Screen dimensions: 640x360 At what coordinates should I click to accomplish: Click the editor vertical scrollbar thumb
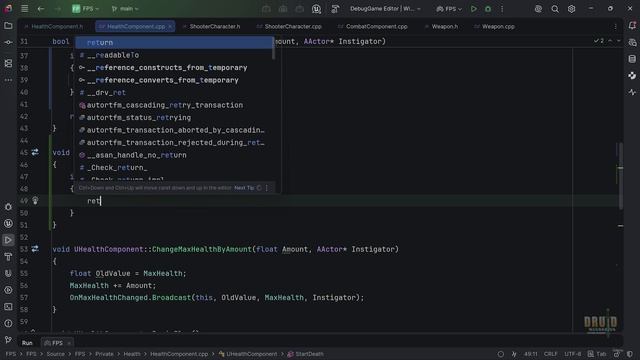620,176
